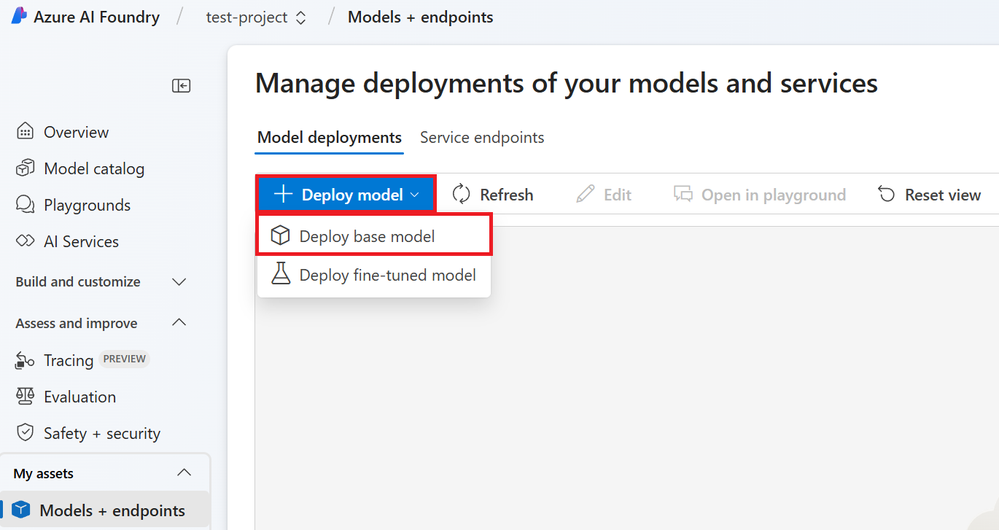Click the Reset view button

(x=929, y=195)
